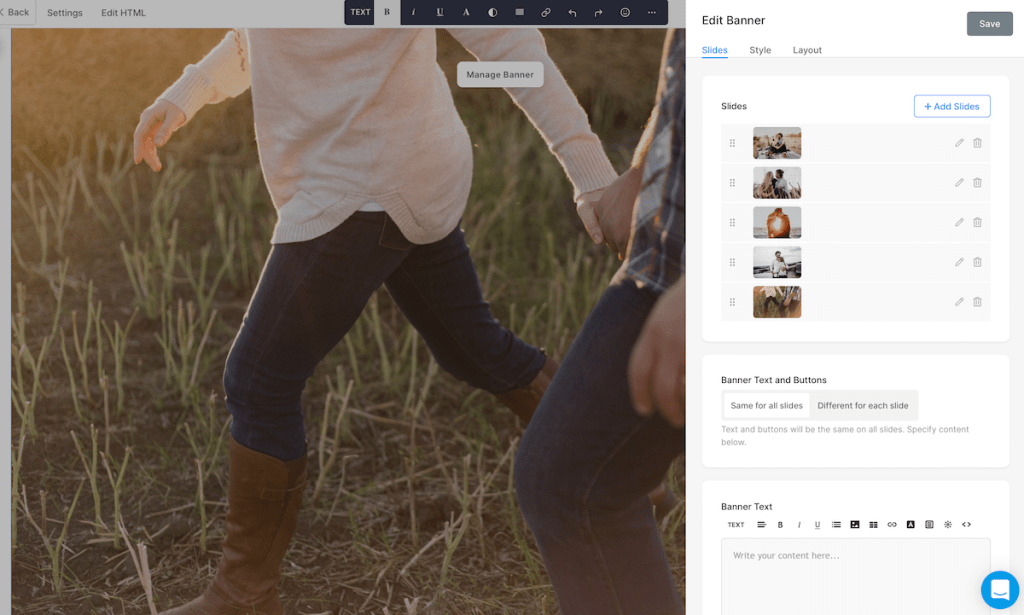The image size is (1024, 615).
Task: Insert image in Banner Text toolbar
Action: 855,525
